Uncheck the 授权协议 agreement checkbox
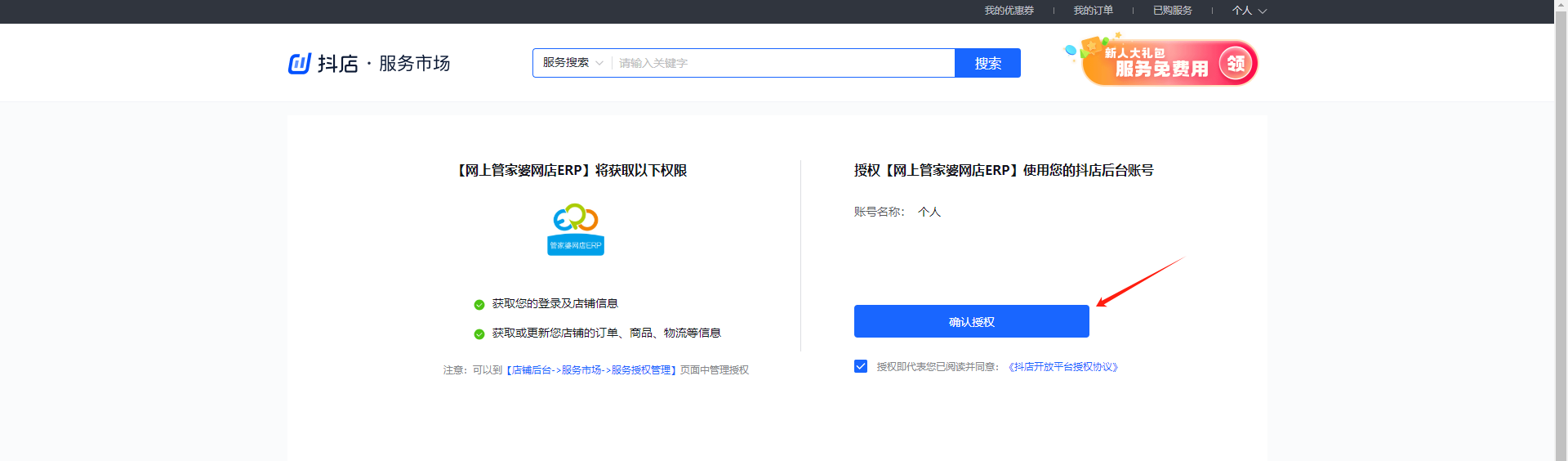Viewport: 1568px width, 461px height. point(861,366)
